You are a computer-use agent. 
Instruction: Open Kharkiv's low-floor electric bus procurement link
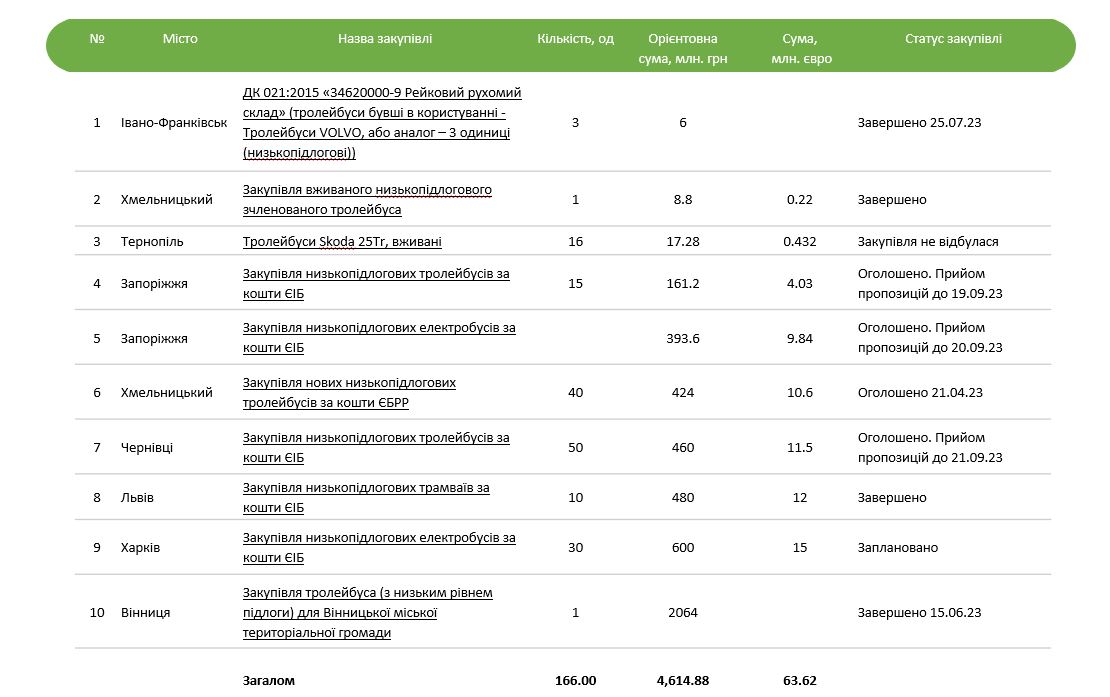point(379,547)
